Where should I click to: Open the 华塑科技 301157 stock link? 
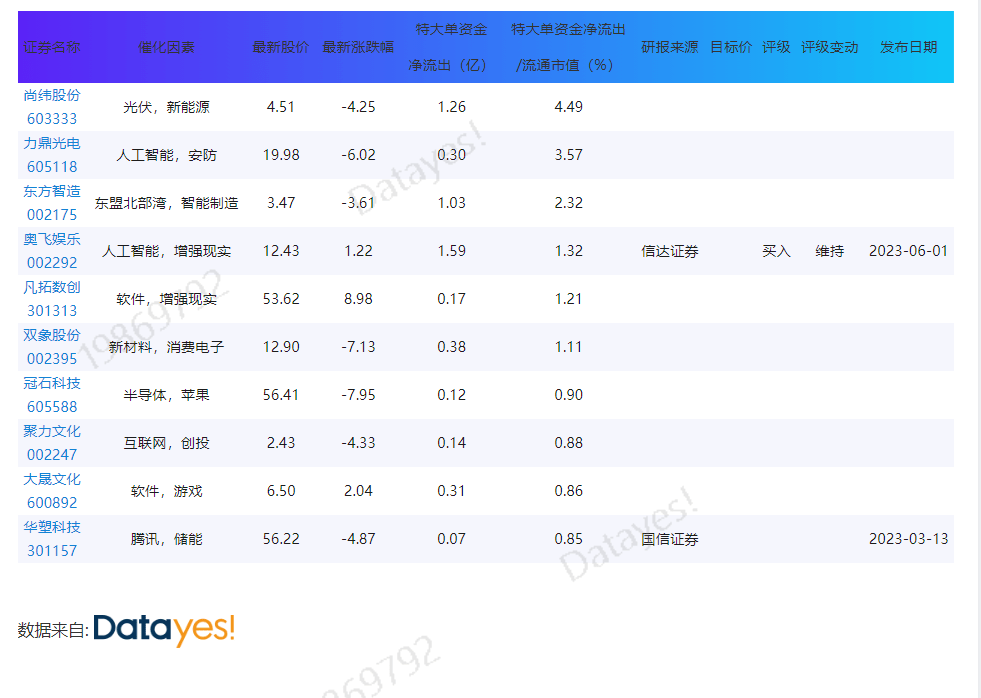pyautogui.click(x=52, y=539)
